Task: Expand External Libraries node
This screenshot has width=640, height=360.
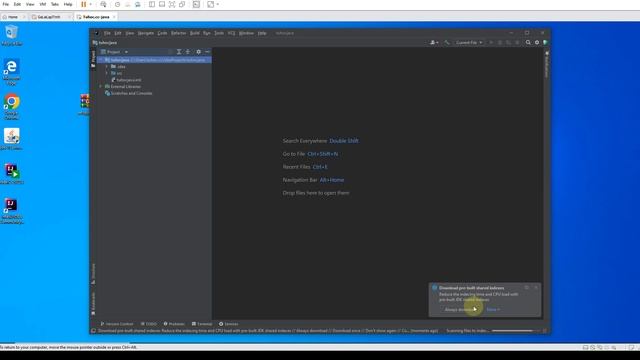Action: click(x=101, y=87)
